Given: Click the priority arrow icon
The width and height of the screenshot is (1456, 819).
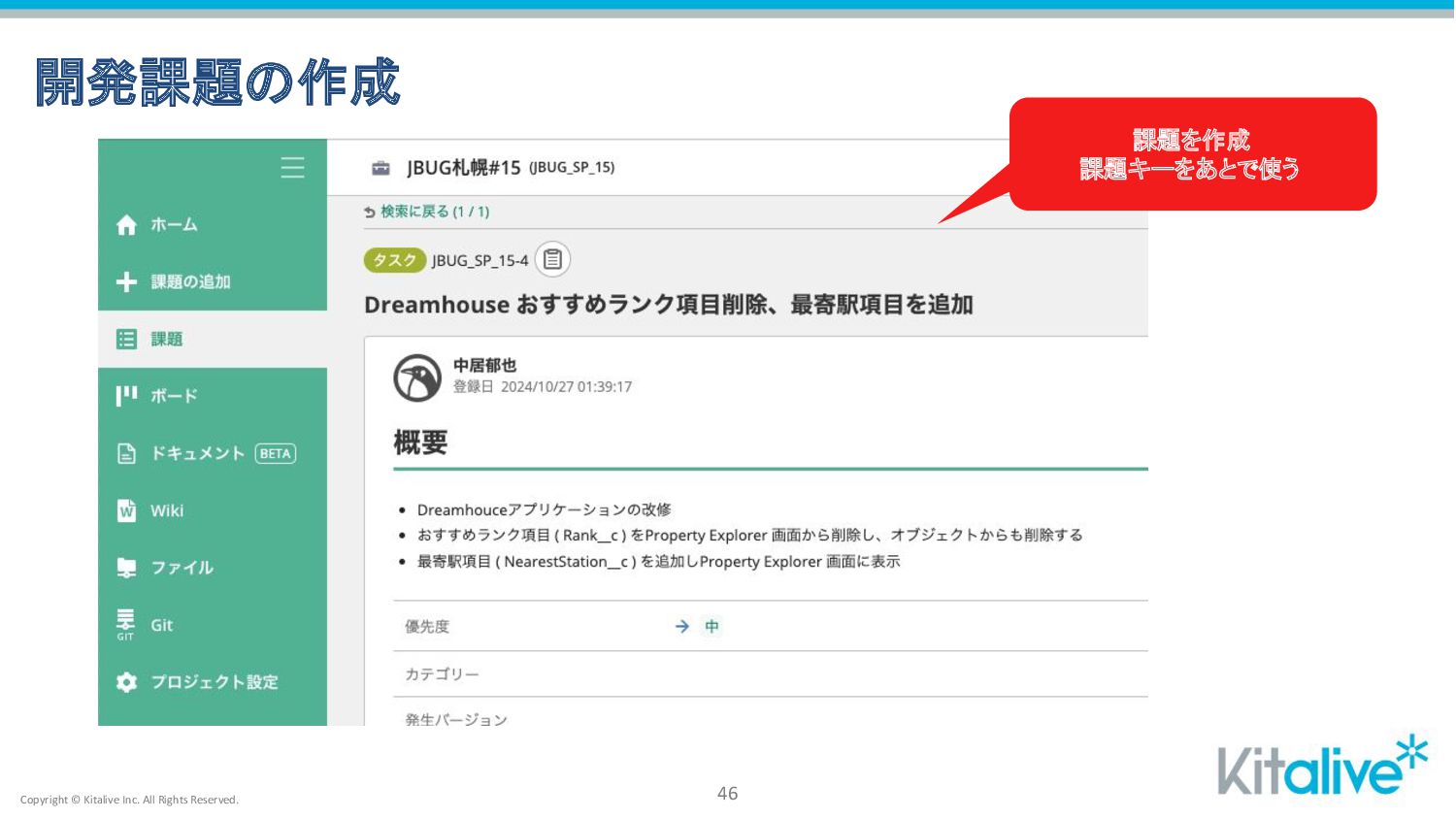Looking at the screenshot, I should coord(682,627).
